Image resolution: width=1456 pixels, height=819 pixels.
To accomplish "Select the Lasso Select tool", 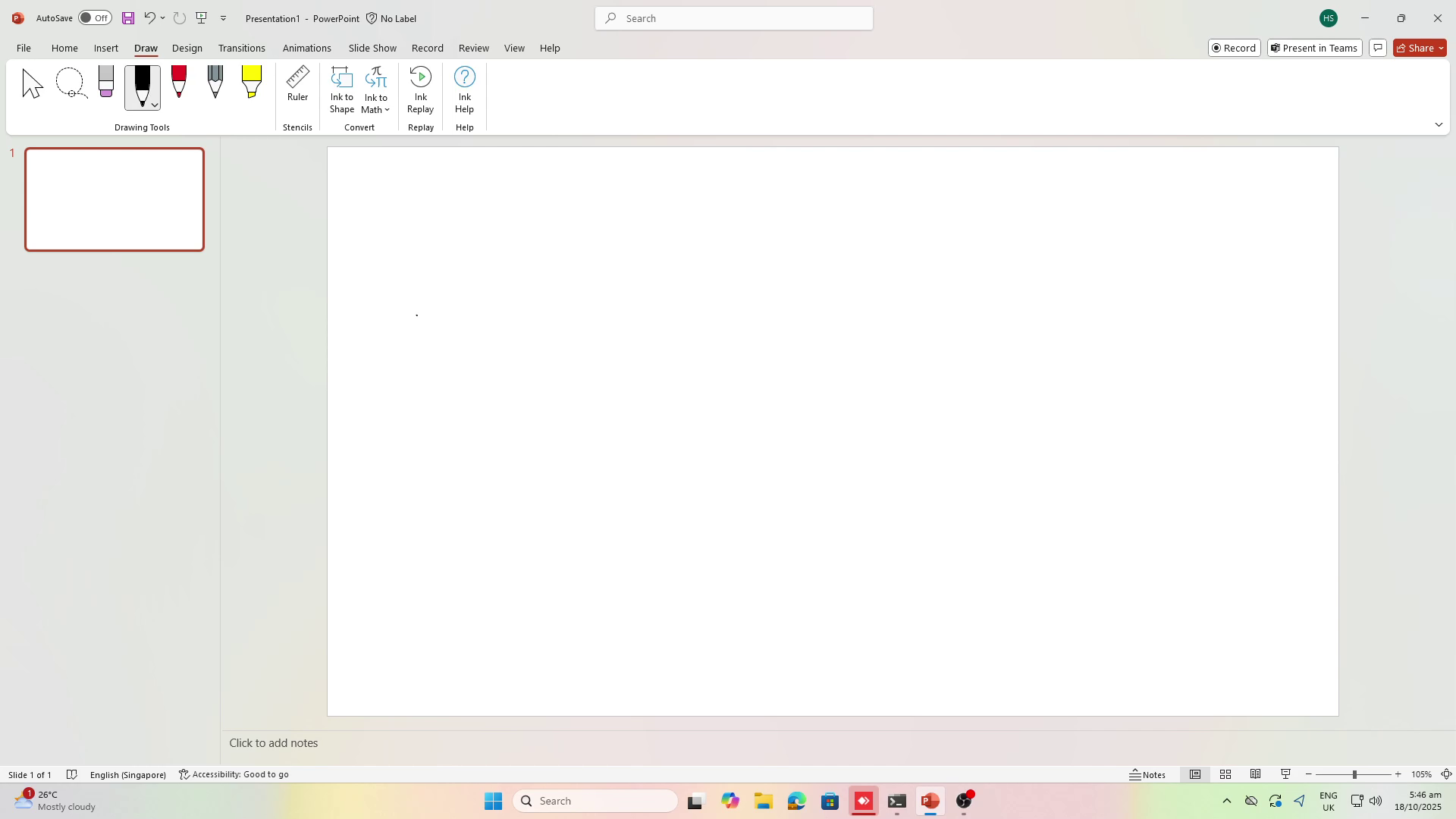I will point(71,83).
